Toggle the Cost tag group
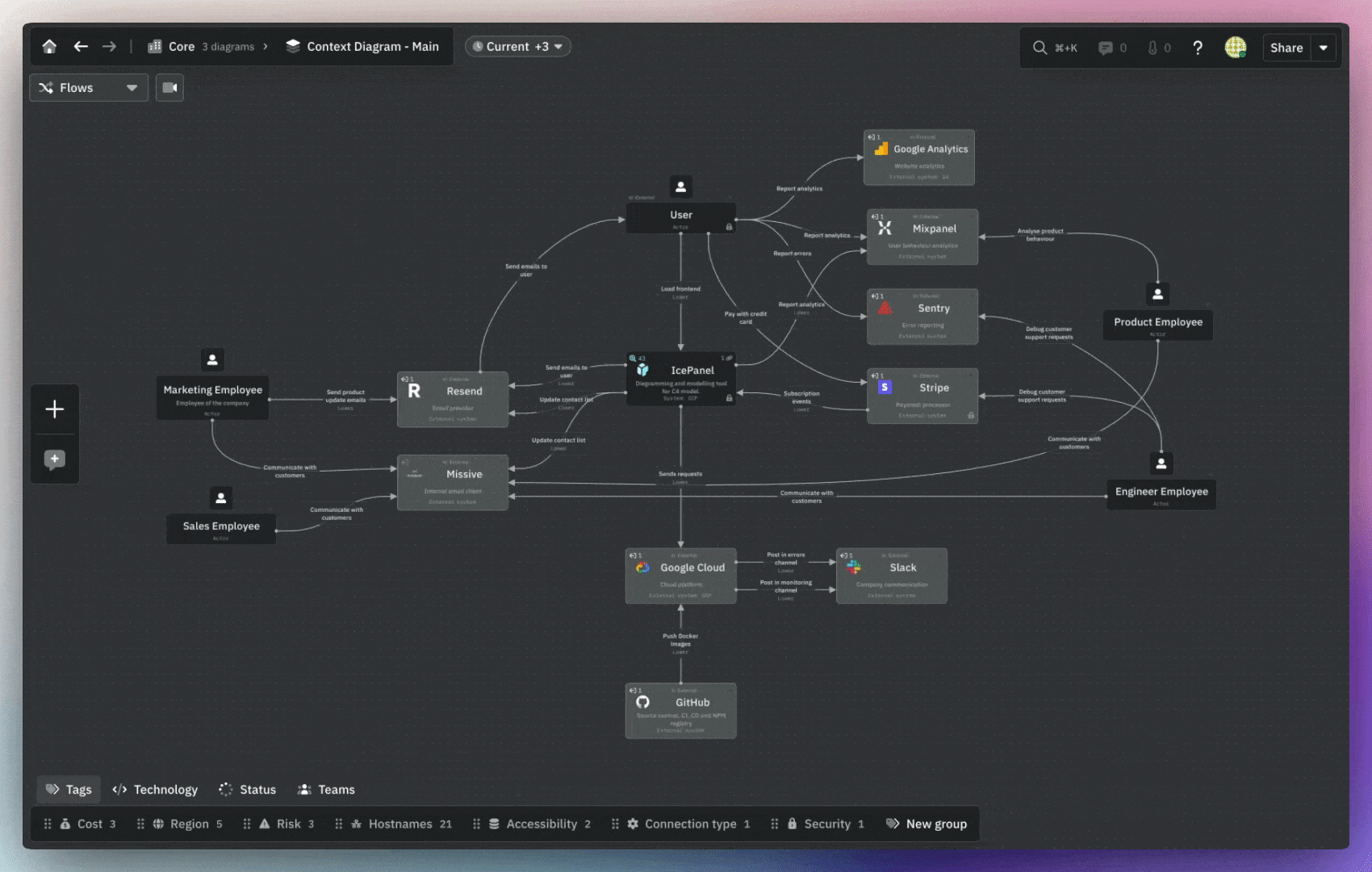This screenshot has height=872, width=1372. coord(88,824)
